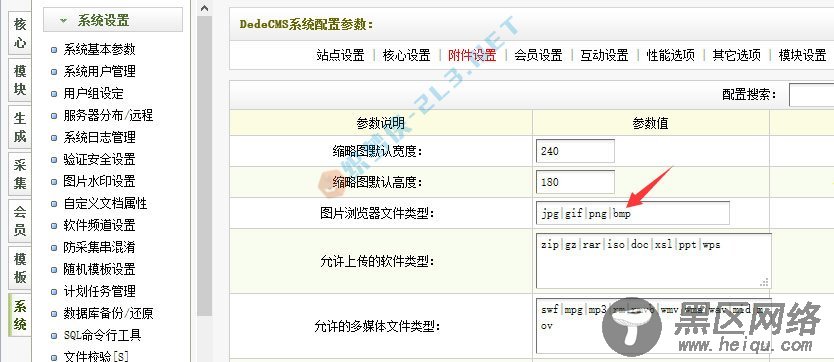Image resolution: width=834 pixels, height=362 pixels.
Task: Click the 参数值 column header
Action: pyautogui.click(x=650, y=123)
